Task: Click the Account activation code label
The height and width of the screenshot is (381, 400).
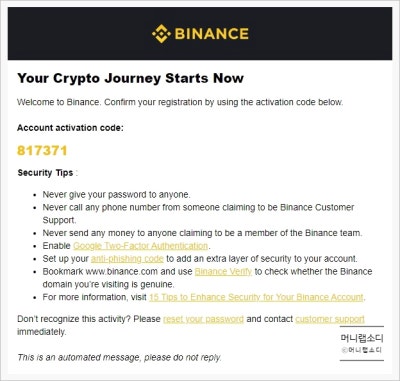Action: tap(70, 128)
